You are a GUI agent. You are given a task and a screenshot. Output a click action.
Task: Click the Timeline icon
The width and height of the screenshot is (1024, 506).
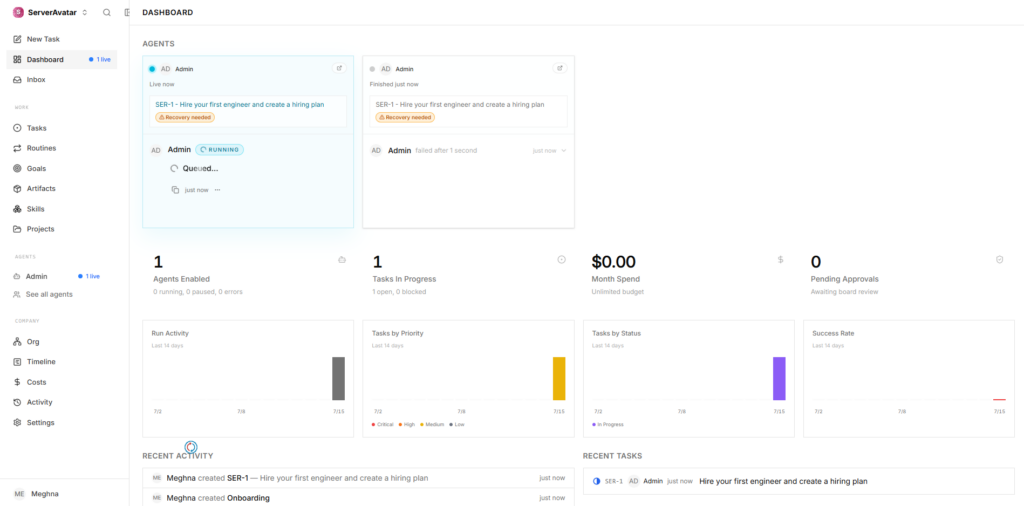(x=18, y=362)
